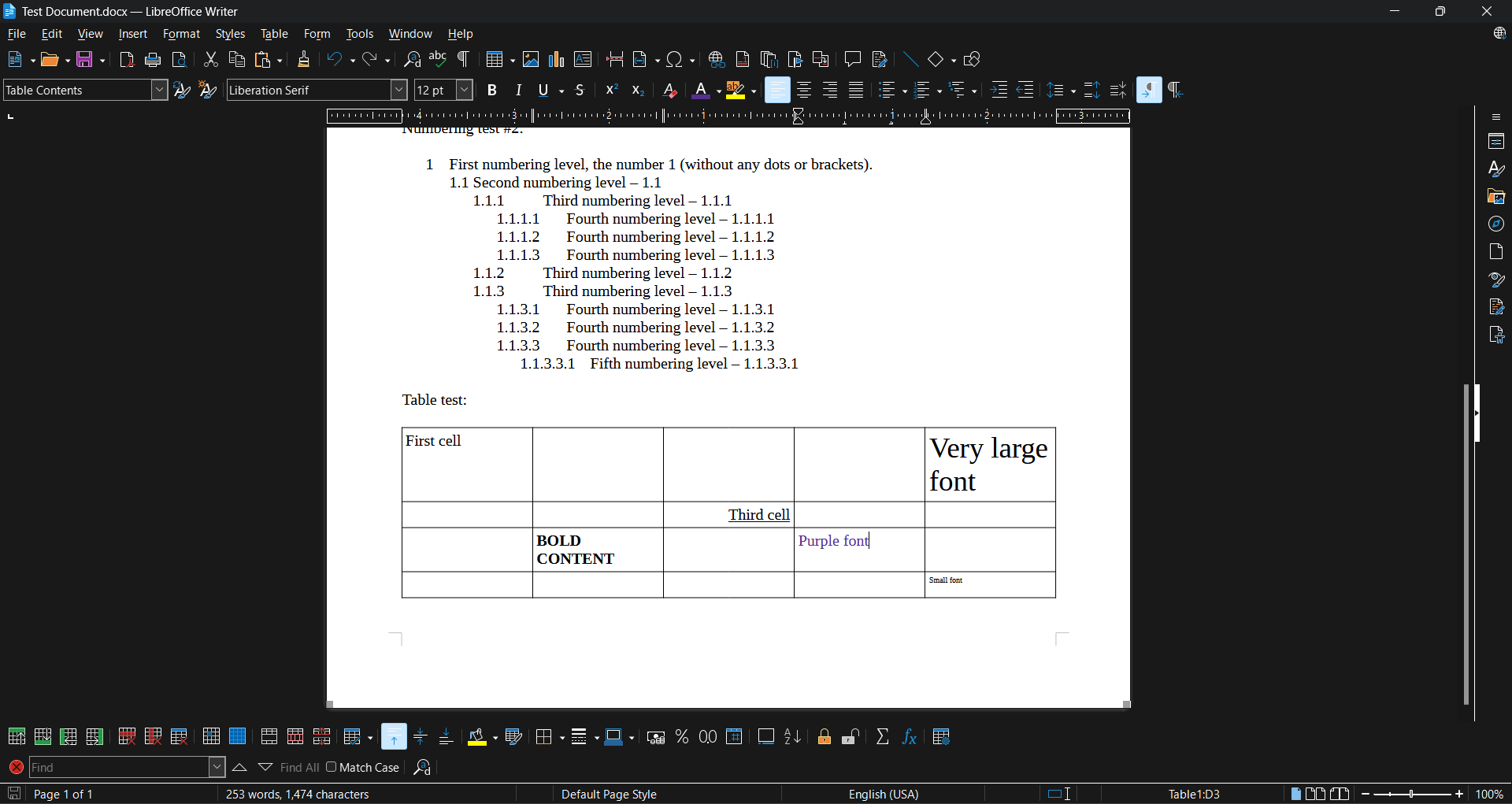Toggle print preview
This screenshot has width=1512, height=804.
(x=180, y=60)
